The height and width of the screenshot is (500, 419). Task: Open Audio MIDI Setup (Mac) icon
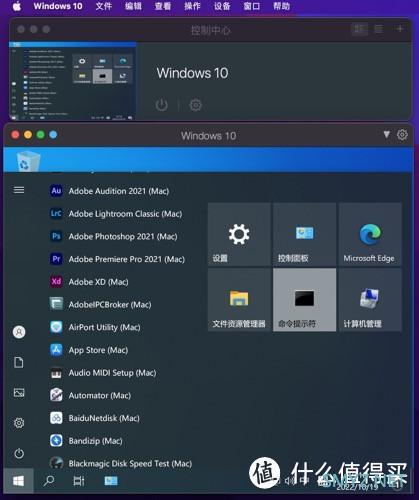[x=56, y=373]
